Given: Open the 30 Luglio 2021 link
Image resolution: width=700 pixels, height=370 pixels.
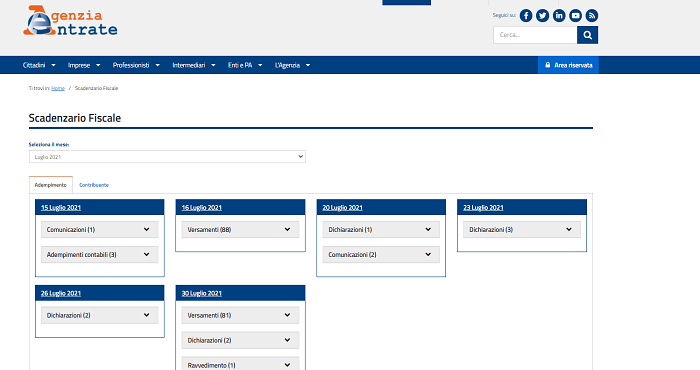Looking at the screenshot, I should [x=201, y=293].
